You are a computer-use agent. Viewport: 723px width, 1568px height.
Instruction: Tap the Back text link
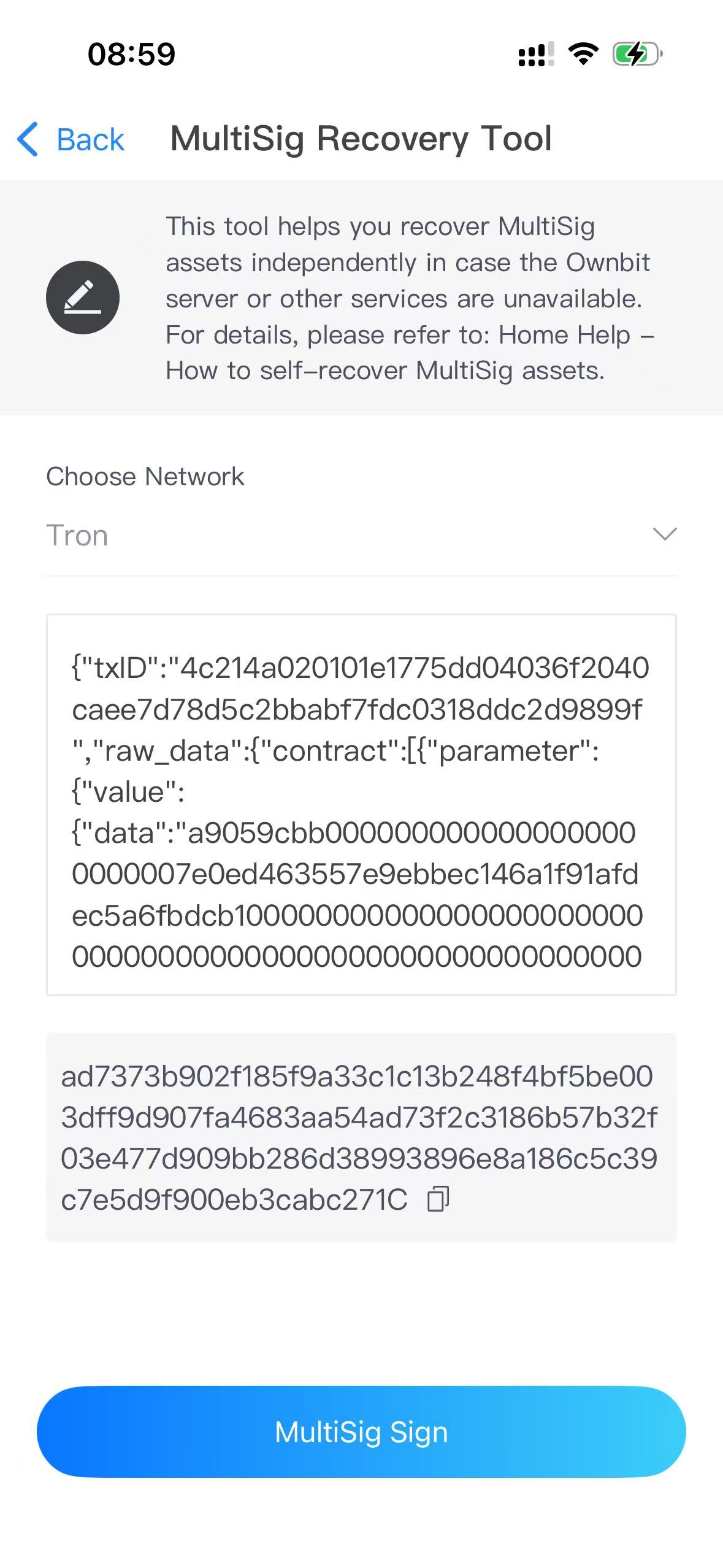[90, 140]
